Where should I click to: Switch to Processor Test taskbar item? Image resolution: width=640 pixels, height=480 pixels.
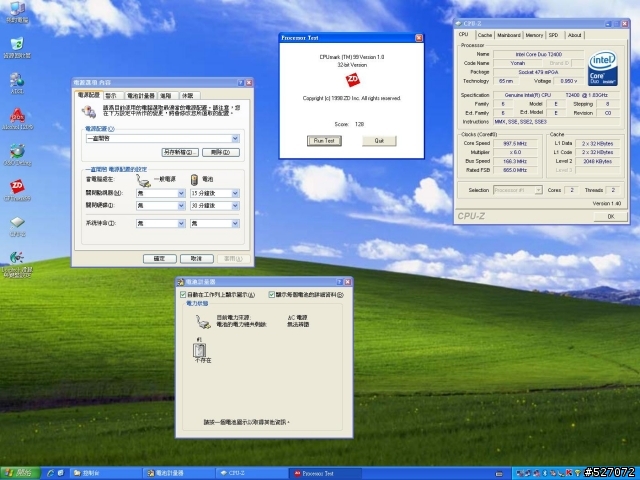pos(325,473)
